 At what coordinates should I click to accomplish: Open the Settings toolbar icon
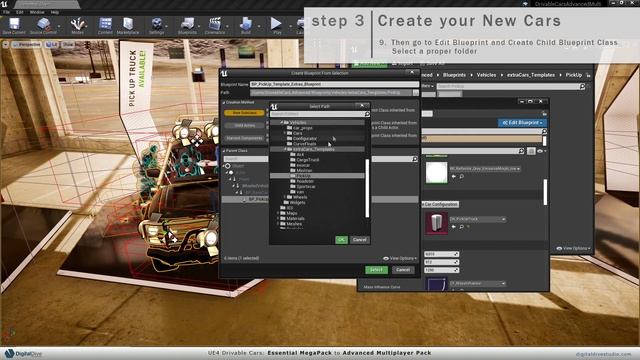click(x=156, y=26)
